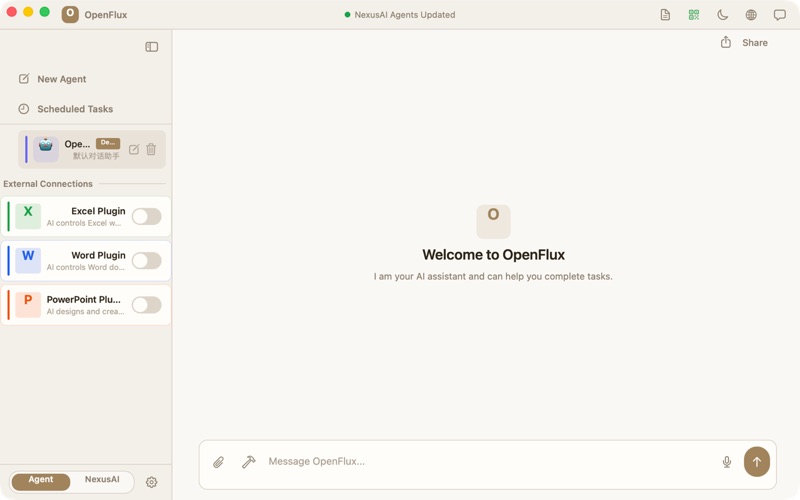Click the Excel X icon
800x500 pixels.
tap(28, 216)
